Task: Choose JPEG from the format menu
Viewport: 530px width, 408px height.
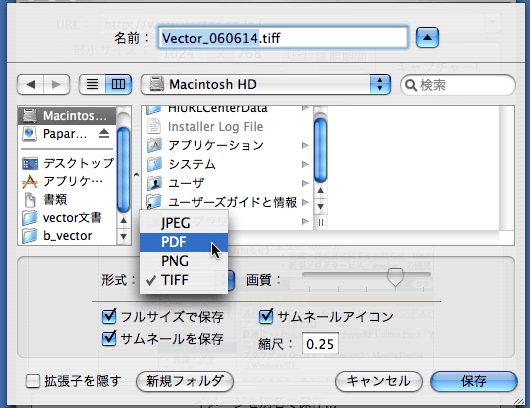Action: [184, 223]
